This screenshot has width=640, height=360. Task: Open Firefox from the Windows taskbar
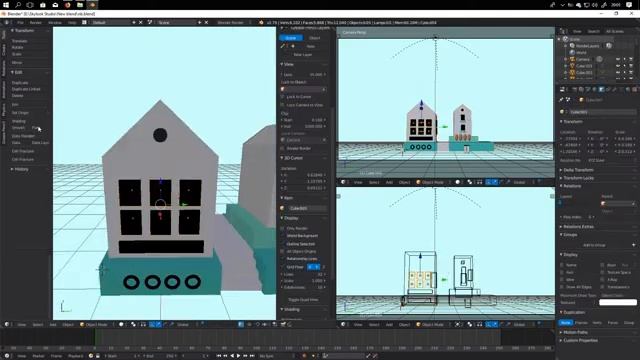[68, 5]
